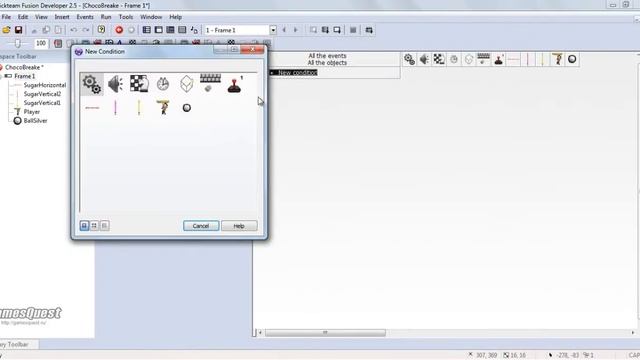Viewport: 640px width, 360px height.
Task: Click the zoom slider handle
Action: click(x=18, y=43)
